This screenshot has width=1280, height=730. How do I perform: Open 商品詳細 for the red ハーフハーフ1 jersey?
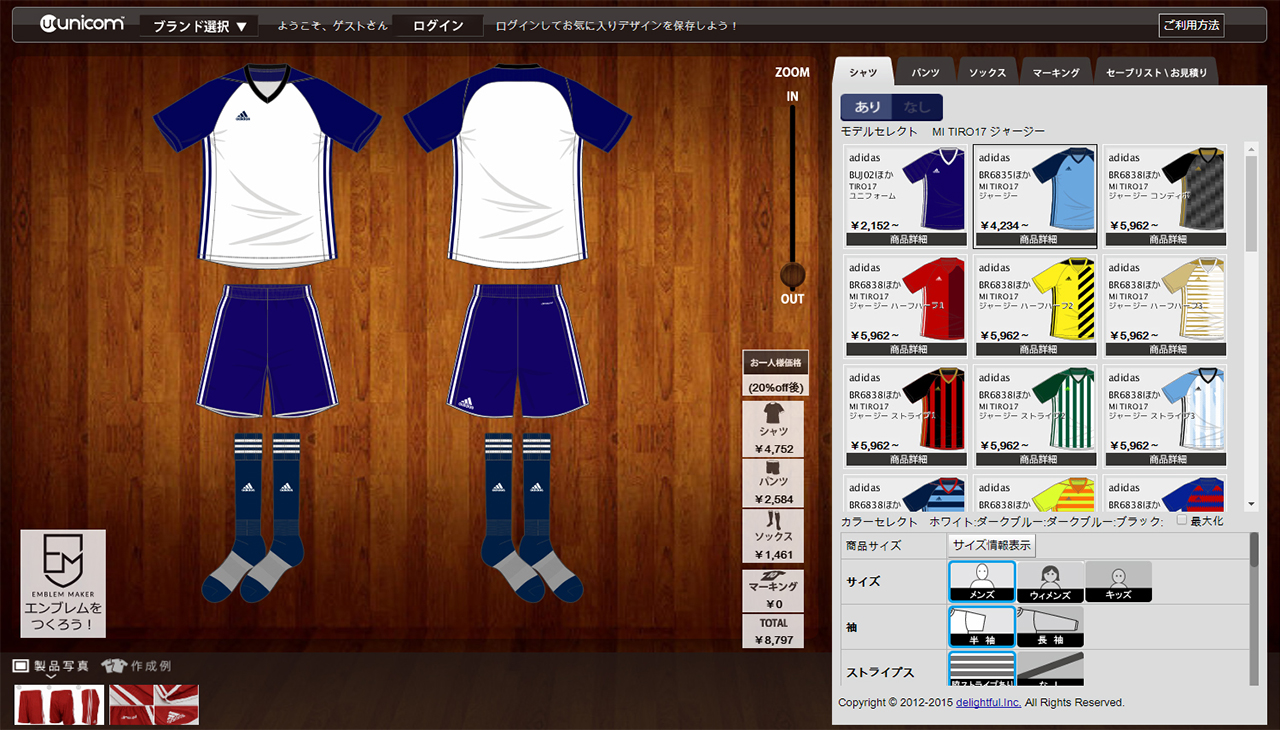tap(908, 350)
